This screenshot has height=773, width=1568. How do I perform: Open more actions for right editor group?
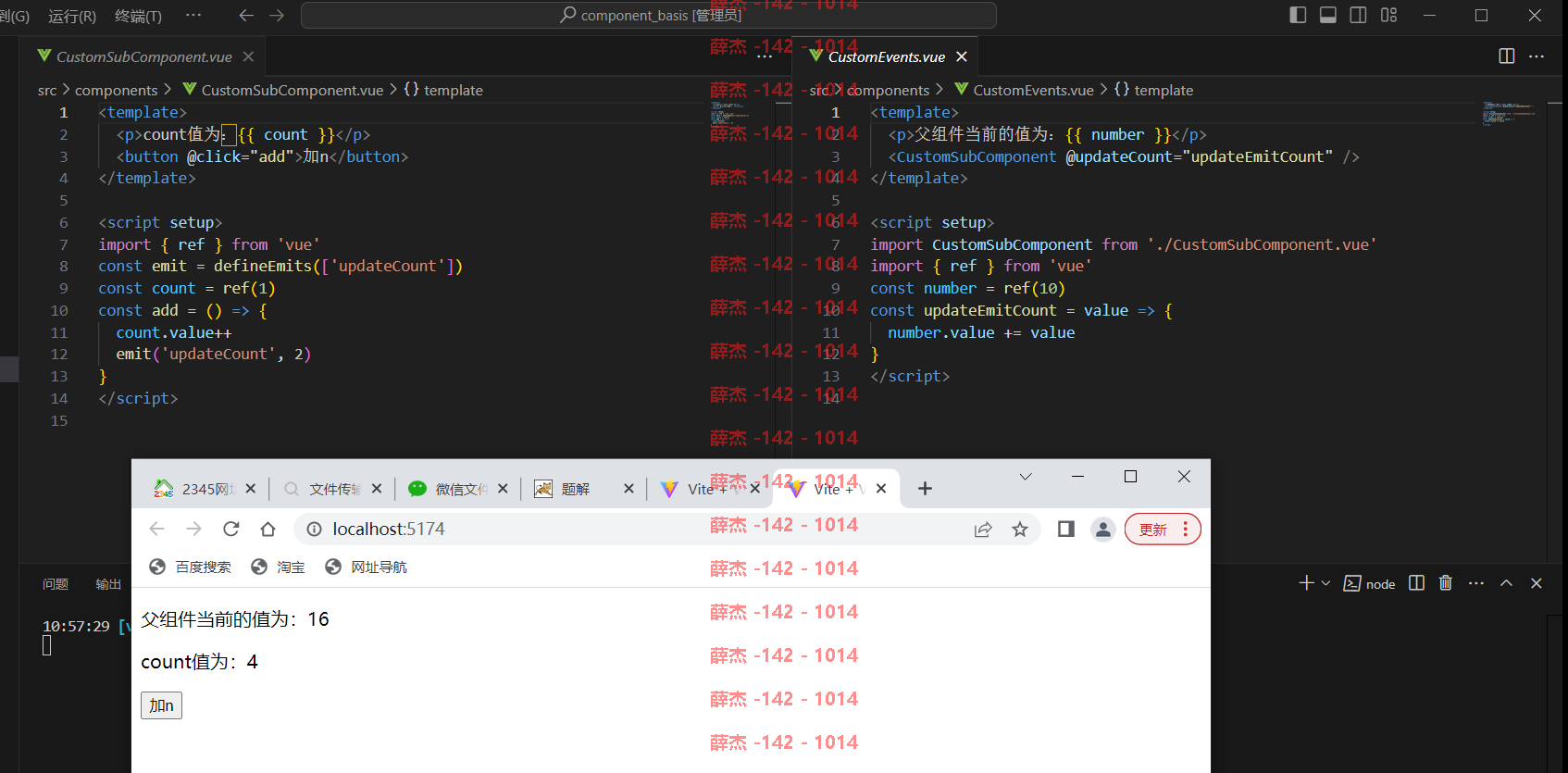tap(1537, 56)
